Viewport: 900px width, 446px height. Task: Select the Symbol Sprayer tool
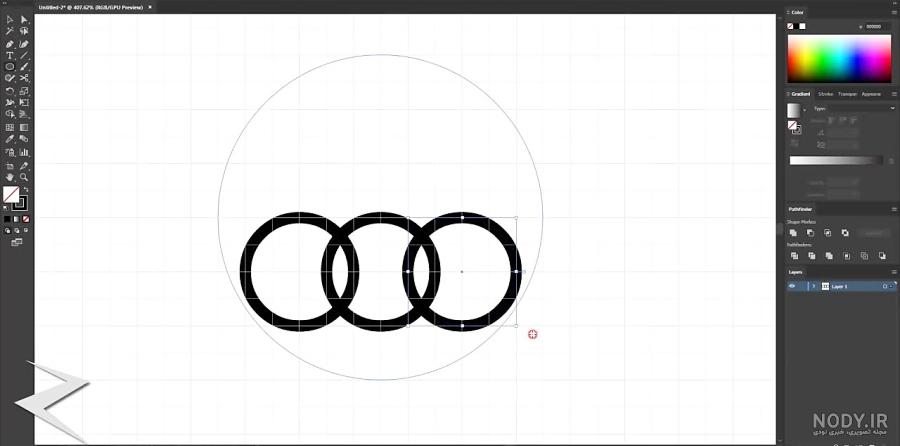(10, 152)
